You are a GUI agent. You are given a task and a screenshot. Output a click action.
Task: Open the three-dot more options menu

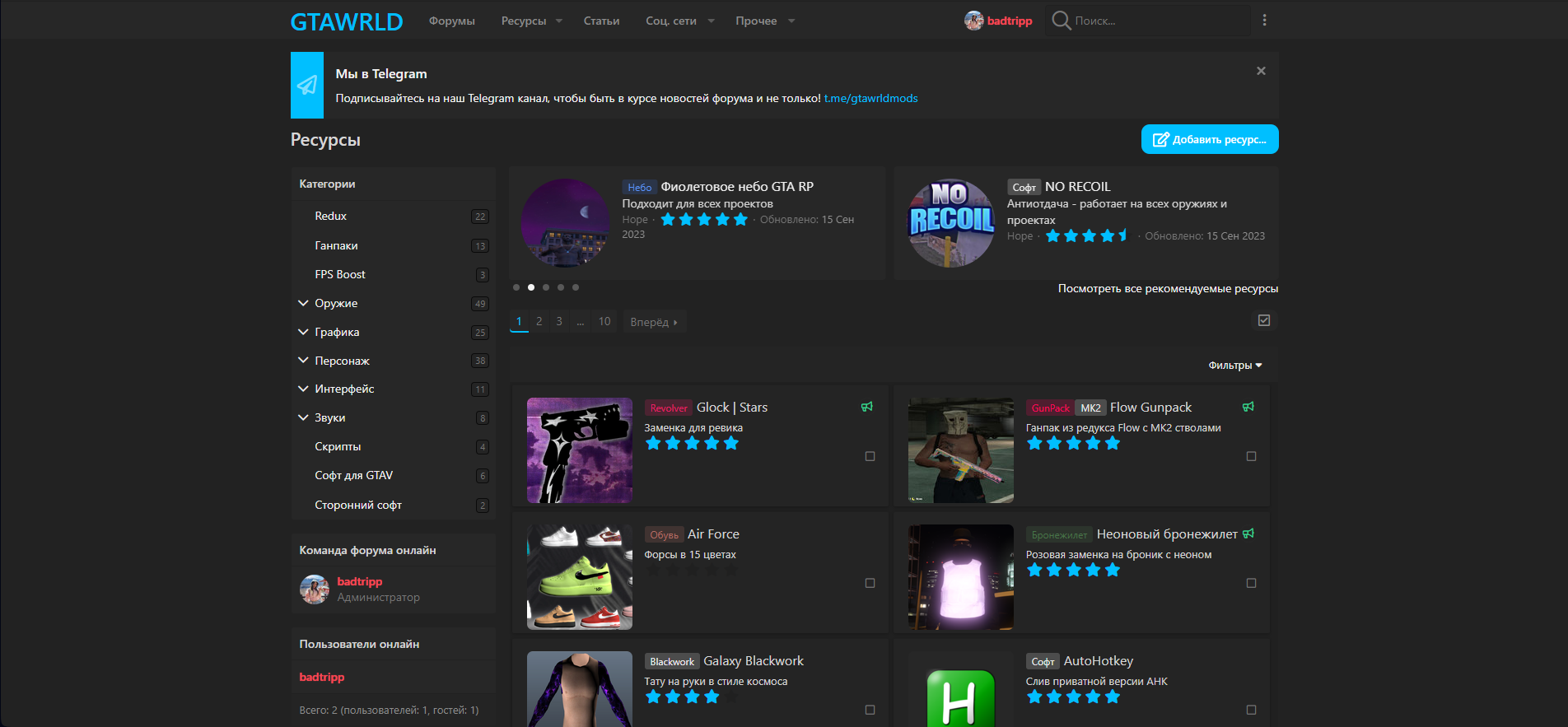pos(1265,21)
